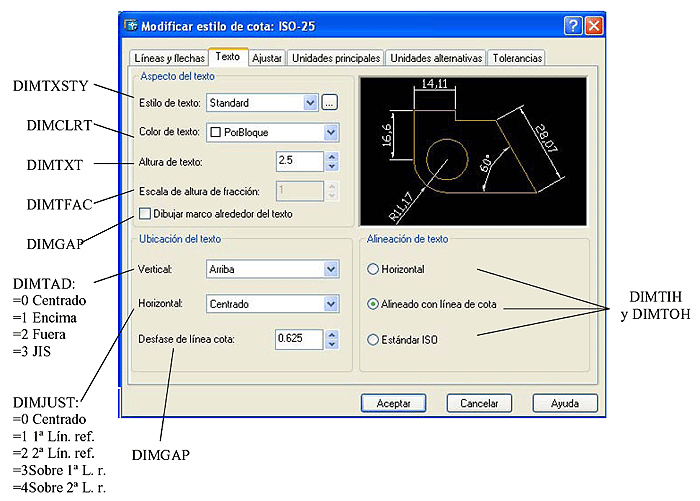Viewport: 700px width, 501px height.
Task: Open Ayuda help button
Action: pyautogui.click(x=565, y=403)
